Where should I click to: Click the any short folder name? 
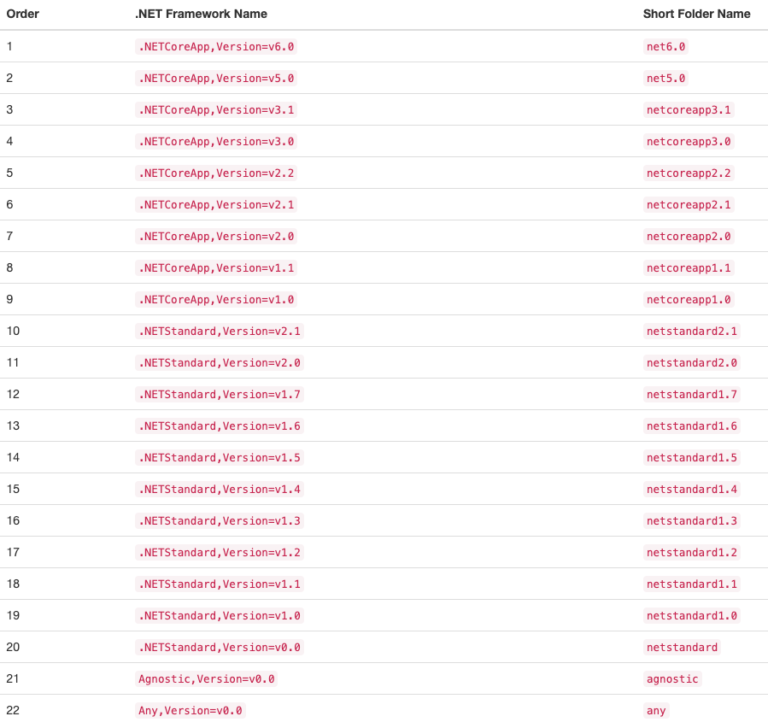(x=656, y=710)
